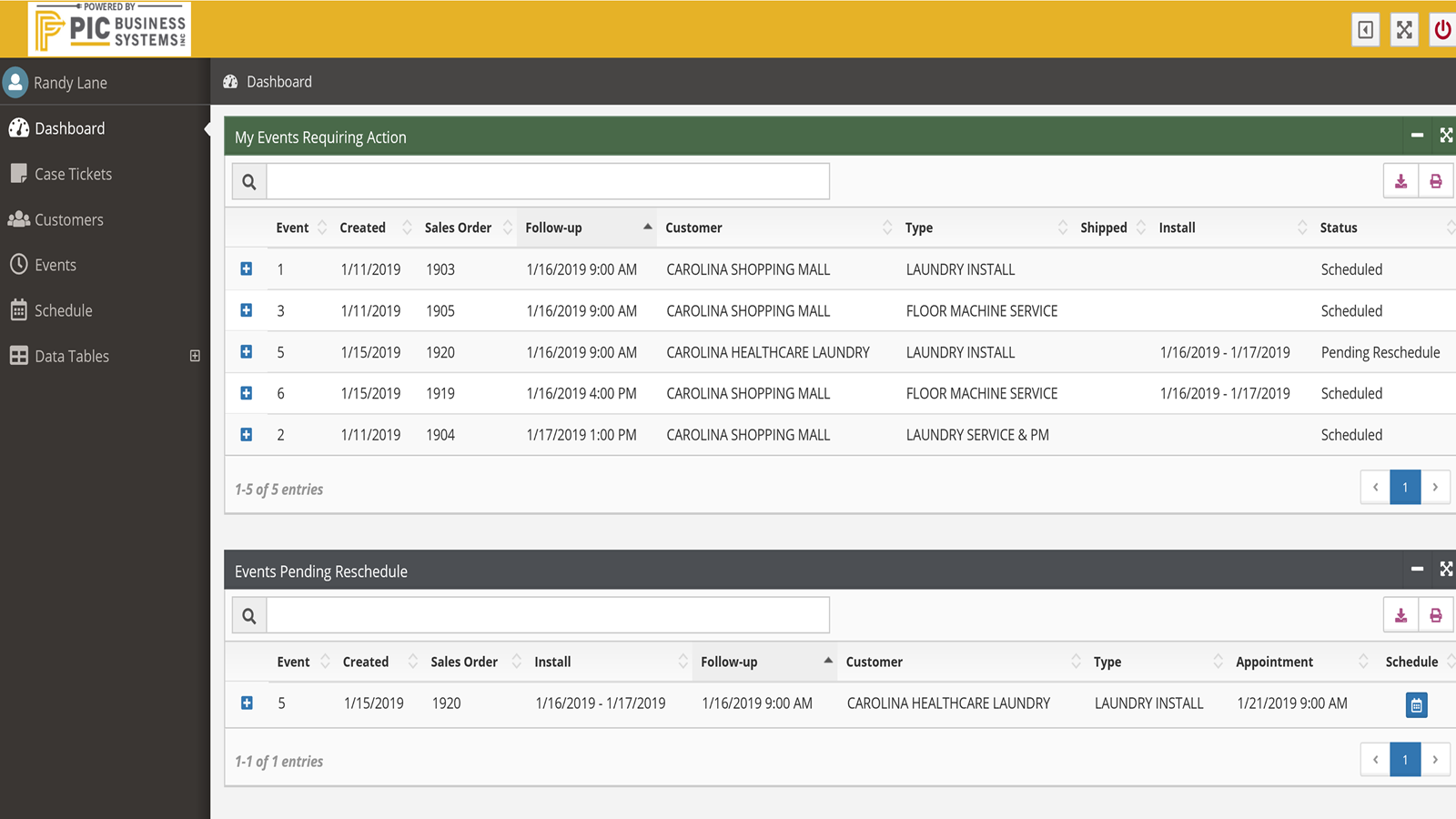Print the Events Pending Reschedule table

coord(1435,615)
